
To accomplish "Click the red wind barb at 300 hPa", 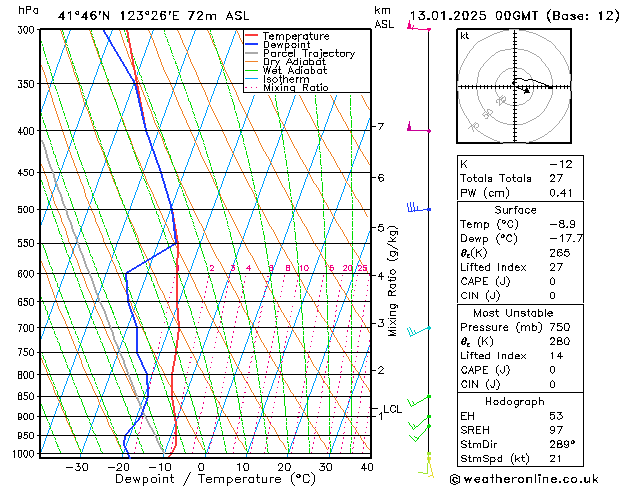I will click(x=418, y=27).
